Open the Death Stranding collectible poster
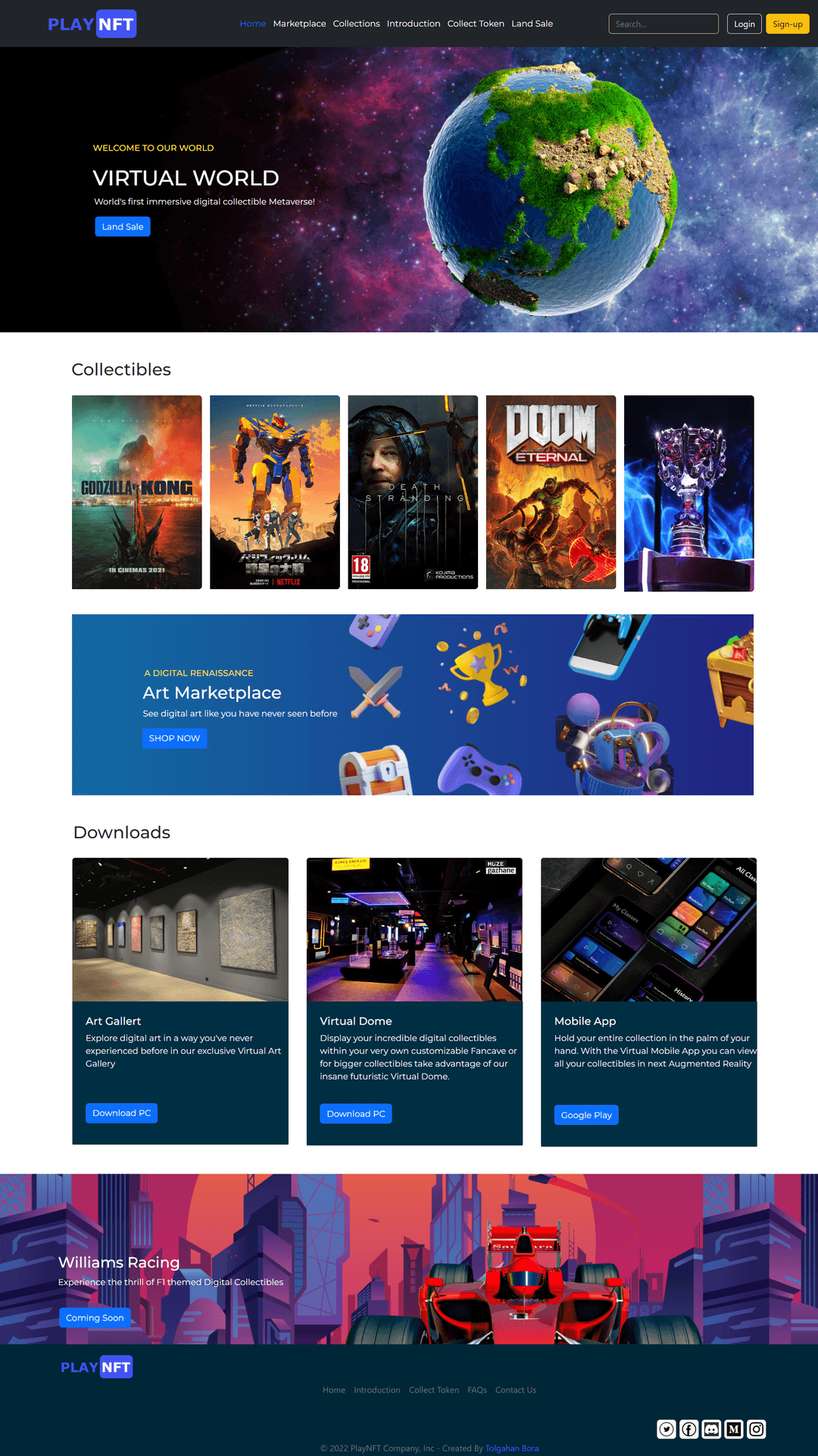The width and height of the screenshot is (818, 1456). (x=413, y=492)
